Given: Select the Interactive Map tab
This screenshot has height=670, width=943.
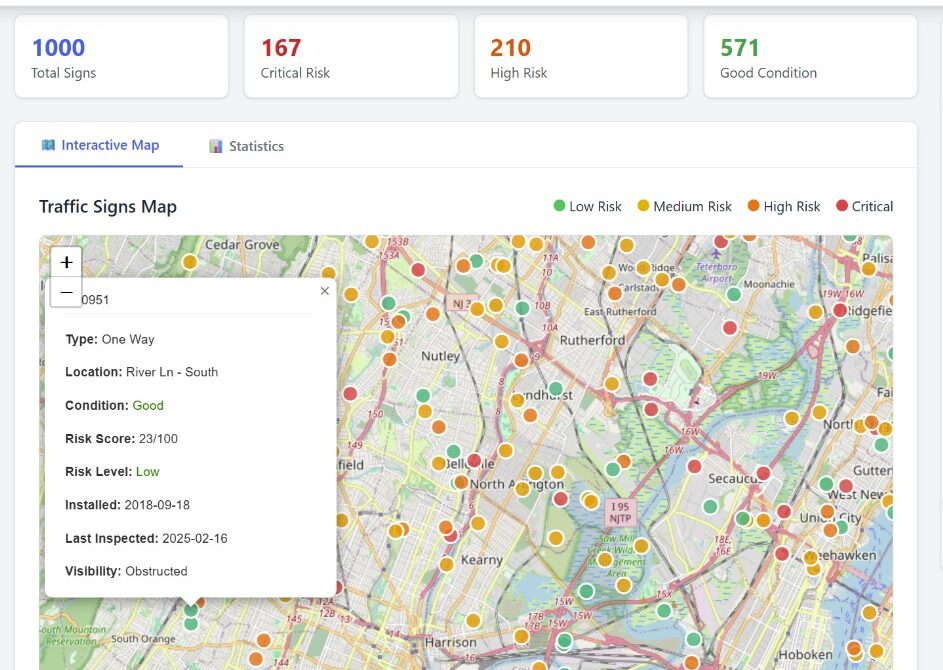Looking at the screenshot, I should click(x=100, y=145).
